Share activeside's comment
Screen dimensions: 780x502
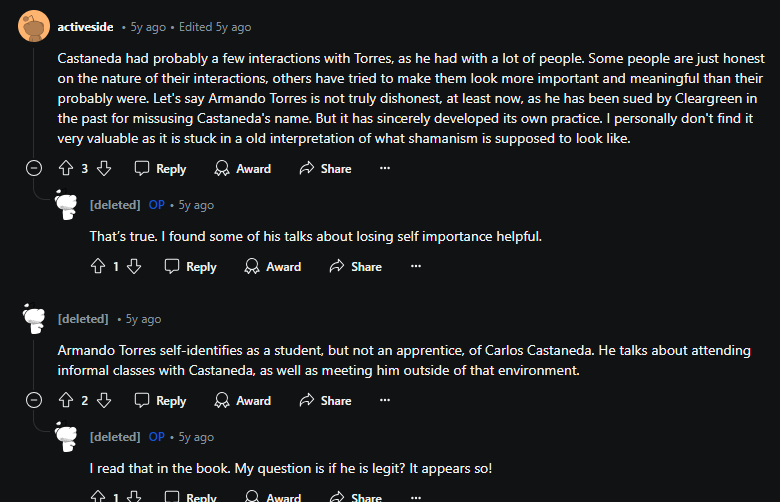click(x=325, y=169)
